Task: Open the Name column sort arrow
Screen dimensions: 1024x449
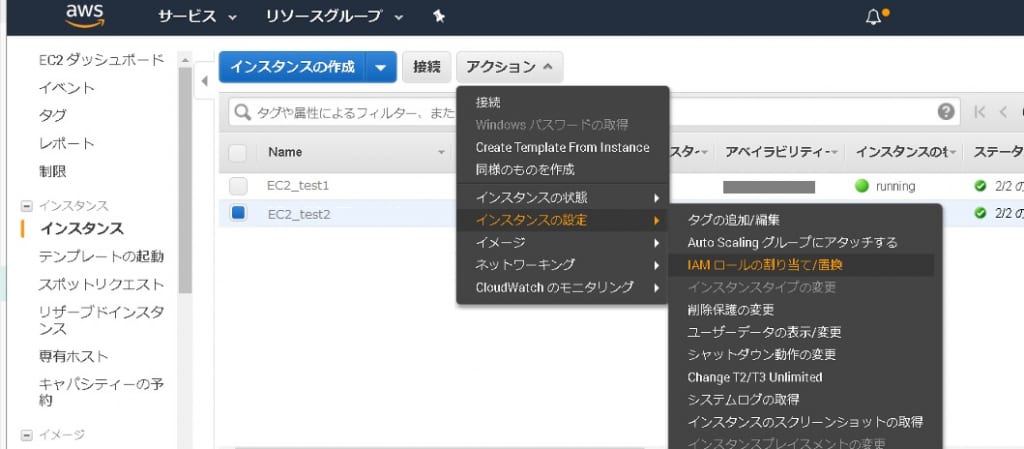Action: click(x=441, y=153)
